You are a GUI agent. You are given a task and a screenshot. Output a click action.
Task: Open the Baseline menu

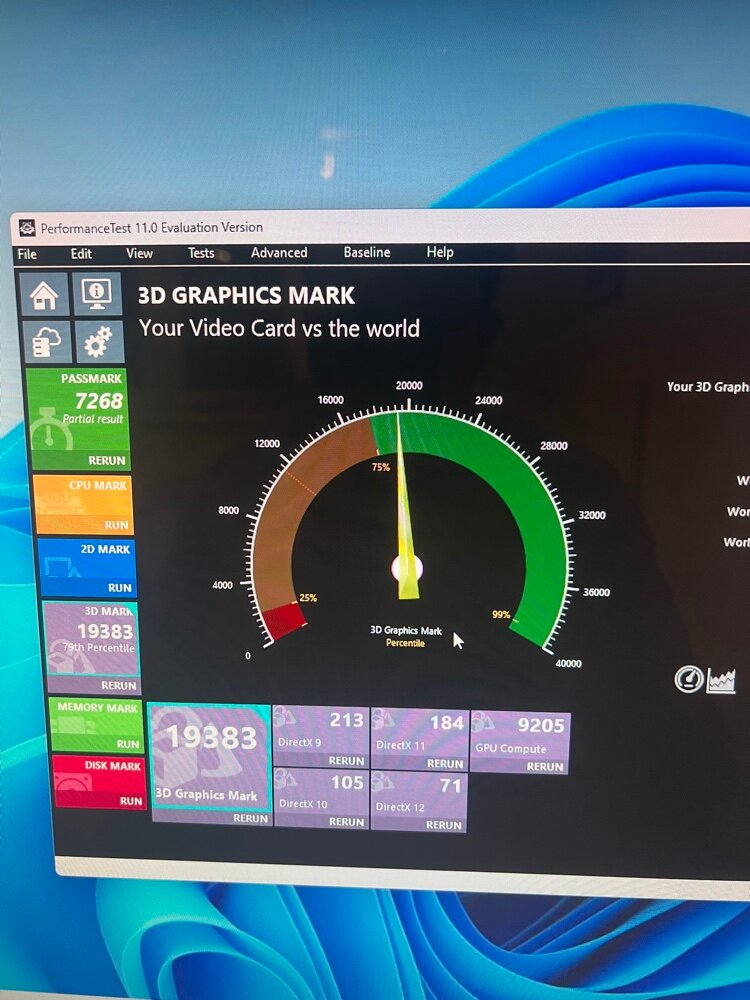coord(367,252)
